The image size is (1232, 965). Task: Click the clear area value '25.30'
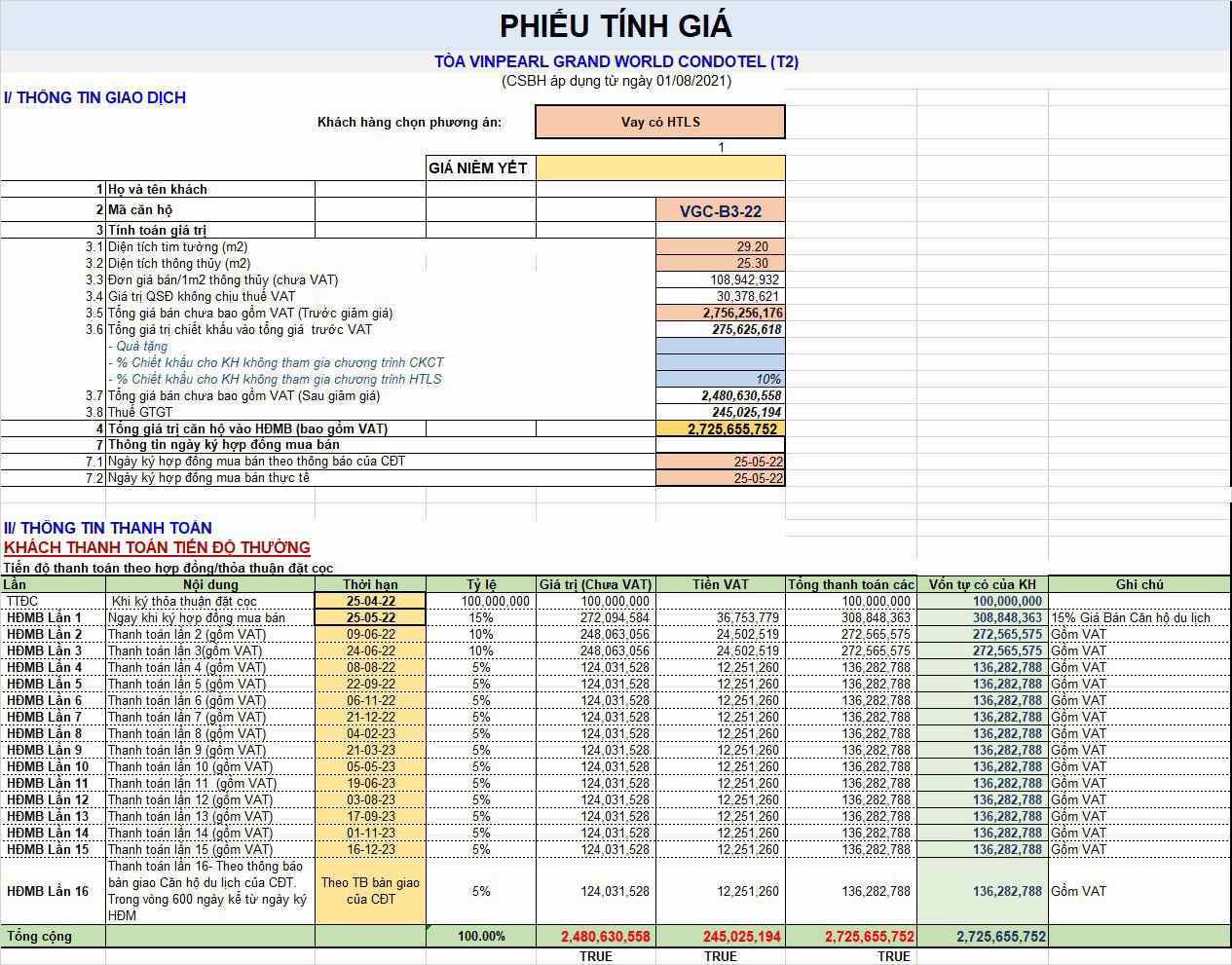(x=720, y=264)
